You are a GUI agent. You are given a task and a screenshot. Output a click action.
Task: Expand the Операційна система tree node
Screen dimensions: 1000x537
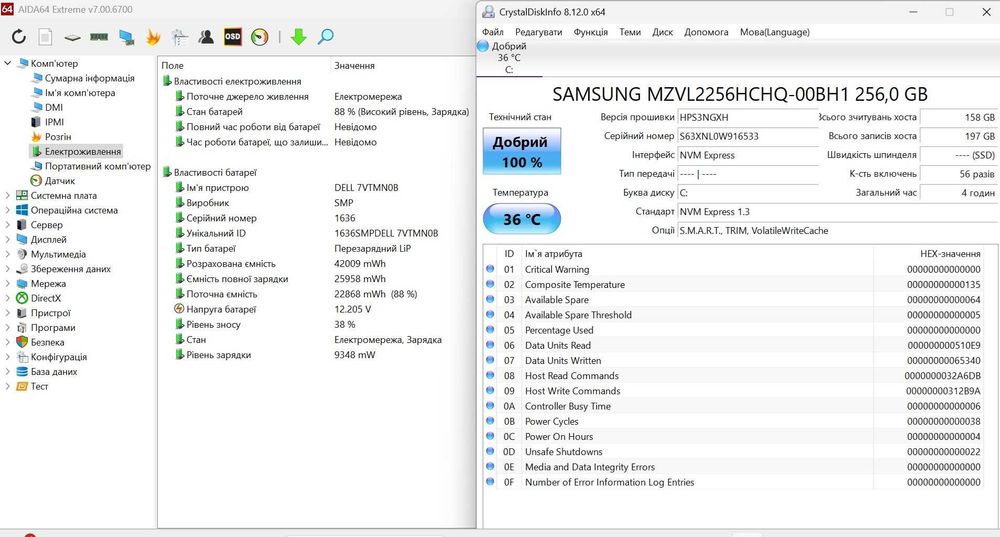(8, 210)
